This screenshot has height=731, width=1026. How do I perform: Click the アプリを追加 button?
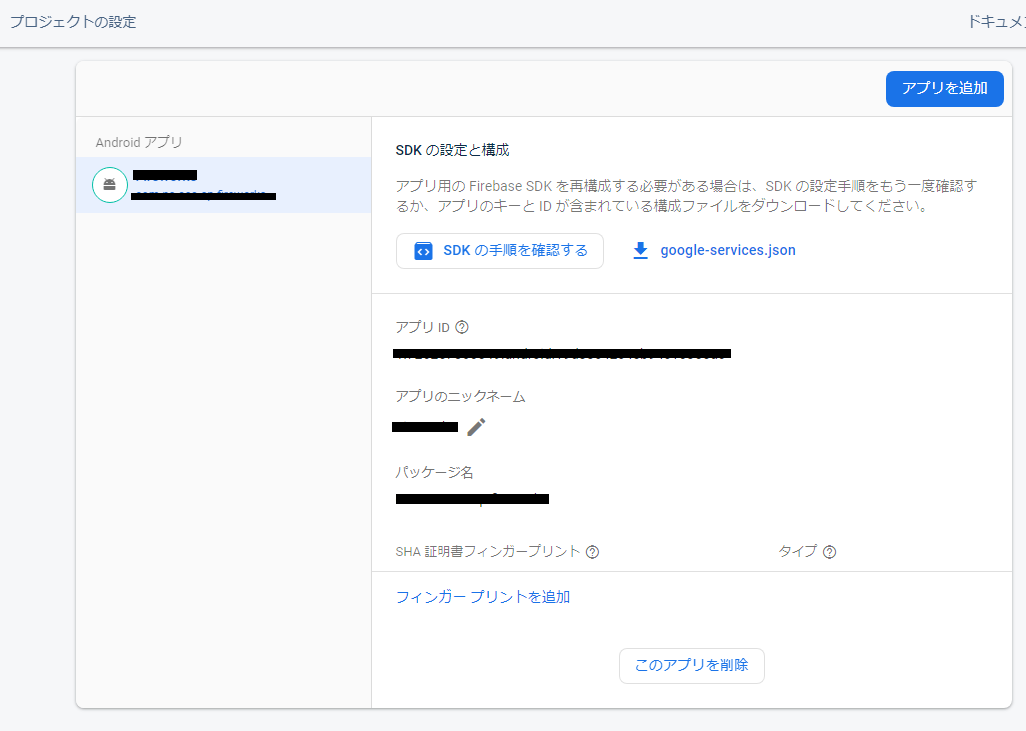tap(944, 88)
